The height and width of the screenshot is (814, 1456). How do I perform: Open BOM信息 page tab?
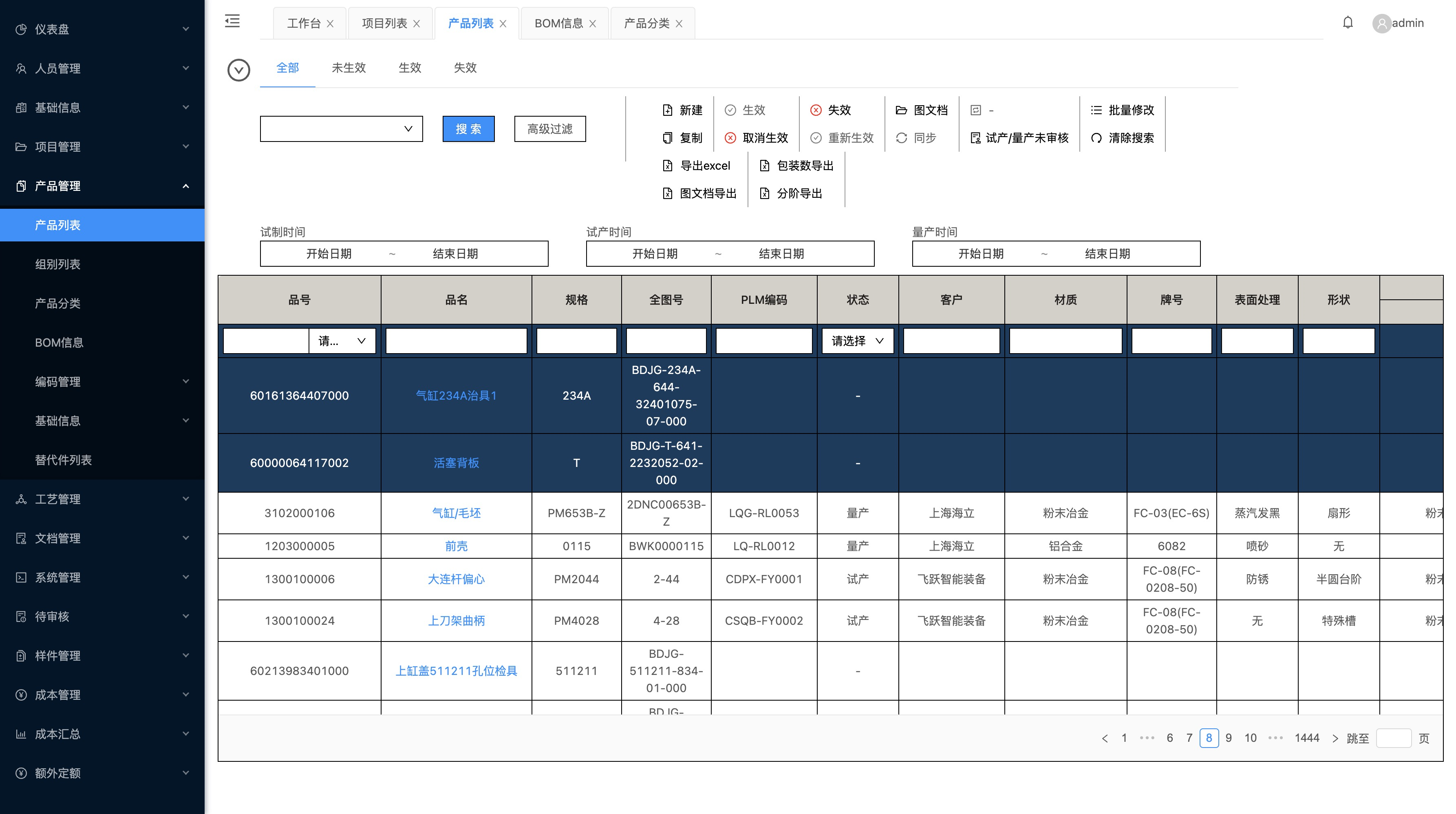tap(558, 24)
